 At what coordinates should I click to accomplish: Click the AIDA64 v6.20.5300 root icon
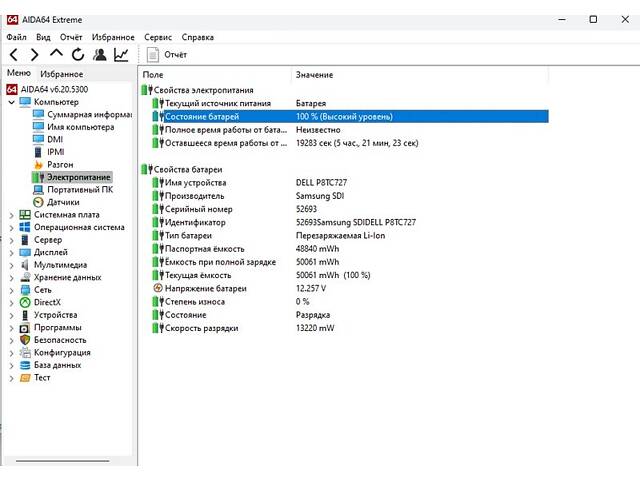12,89
